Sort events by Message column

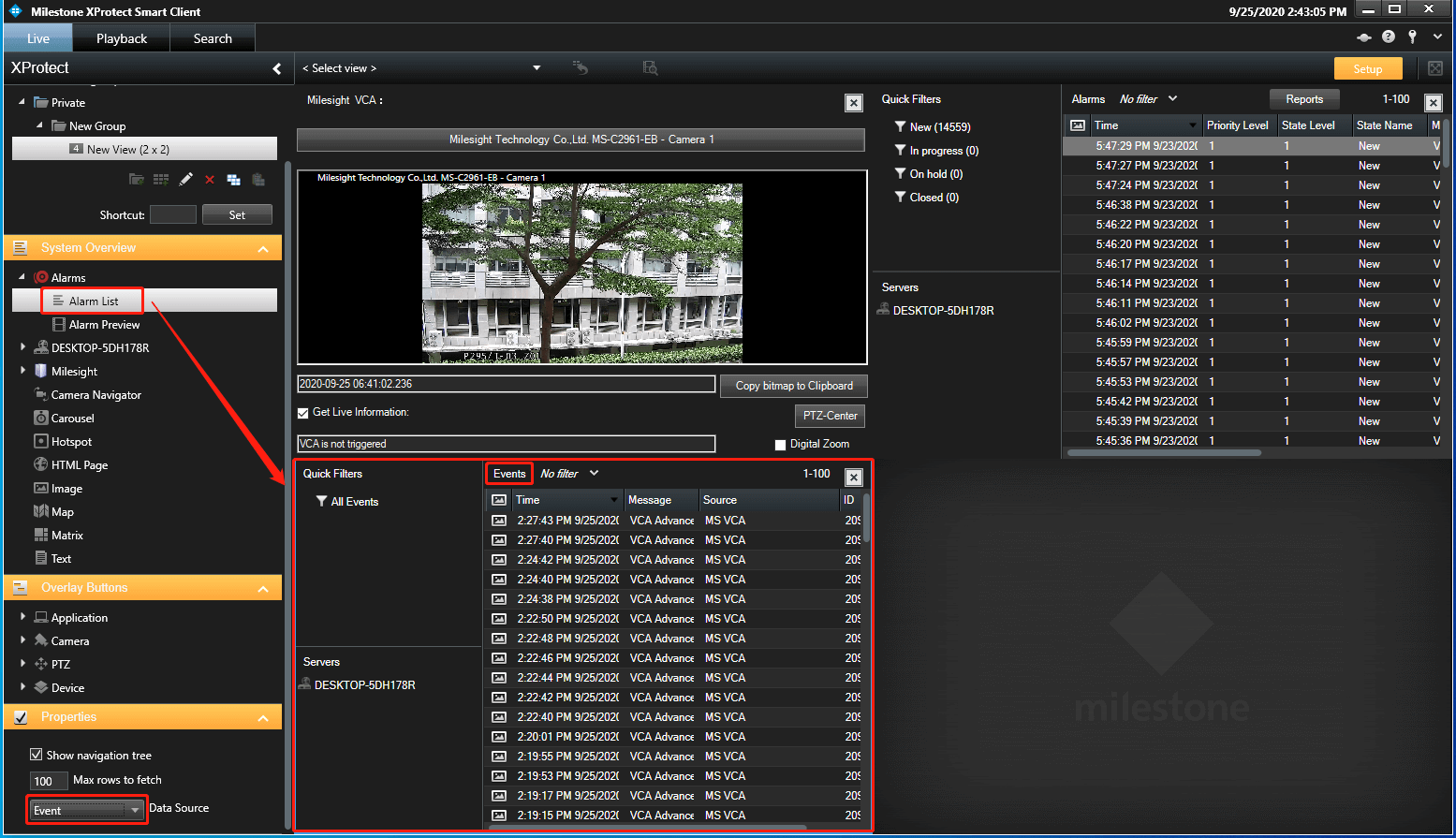(661, 500)
